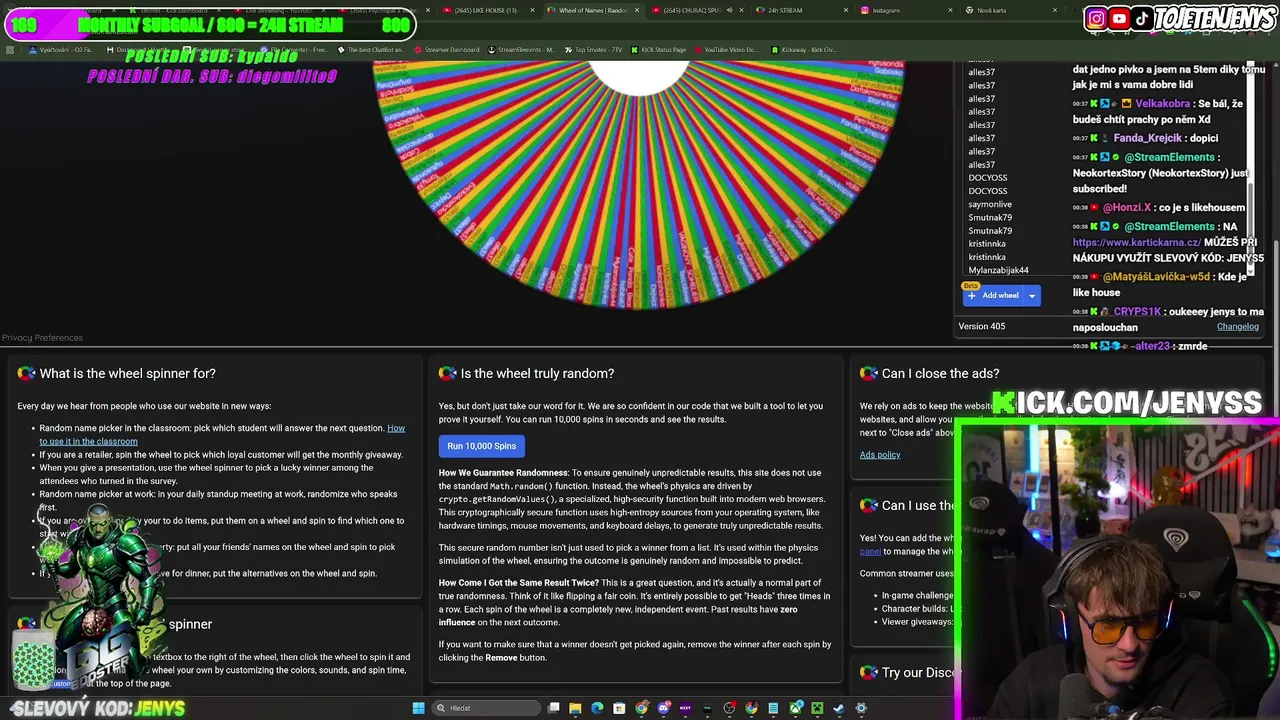This screenshot has height=720, width=1280.
Task: Click the chat mention @Honzi.X
Action: coord(1127,207)
